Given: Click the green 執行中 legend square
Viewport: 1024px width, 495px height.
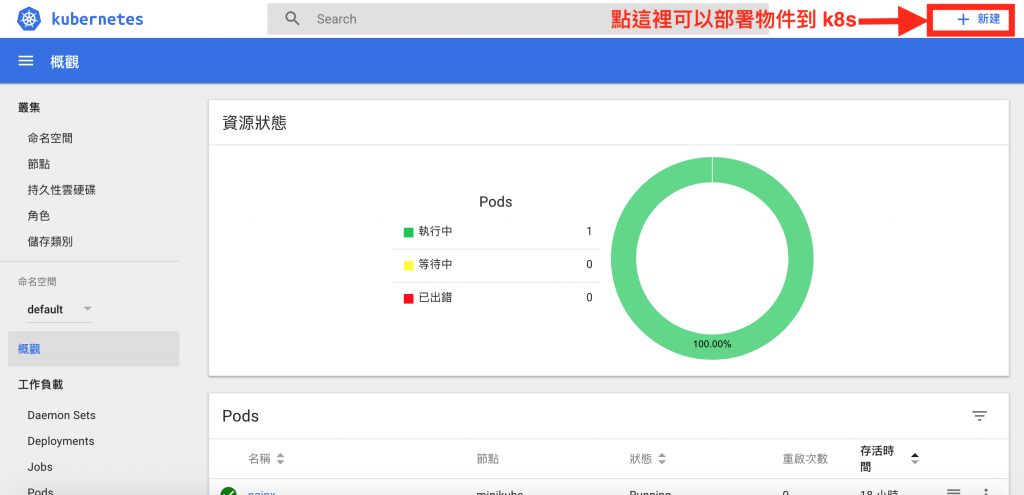Looking at the screenshot, I should (x=409, y=232).
